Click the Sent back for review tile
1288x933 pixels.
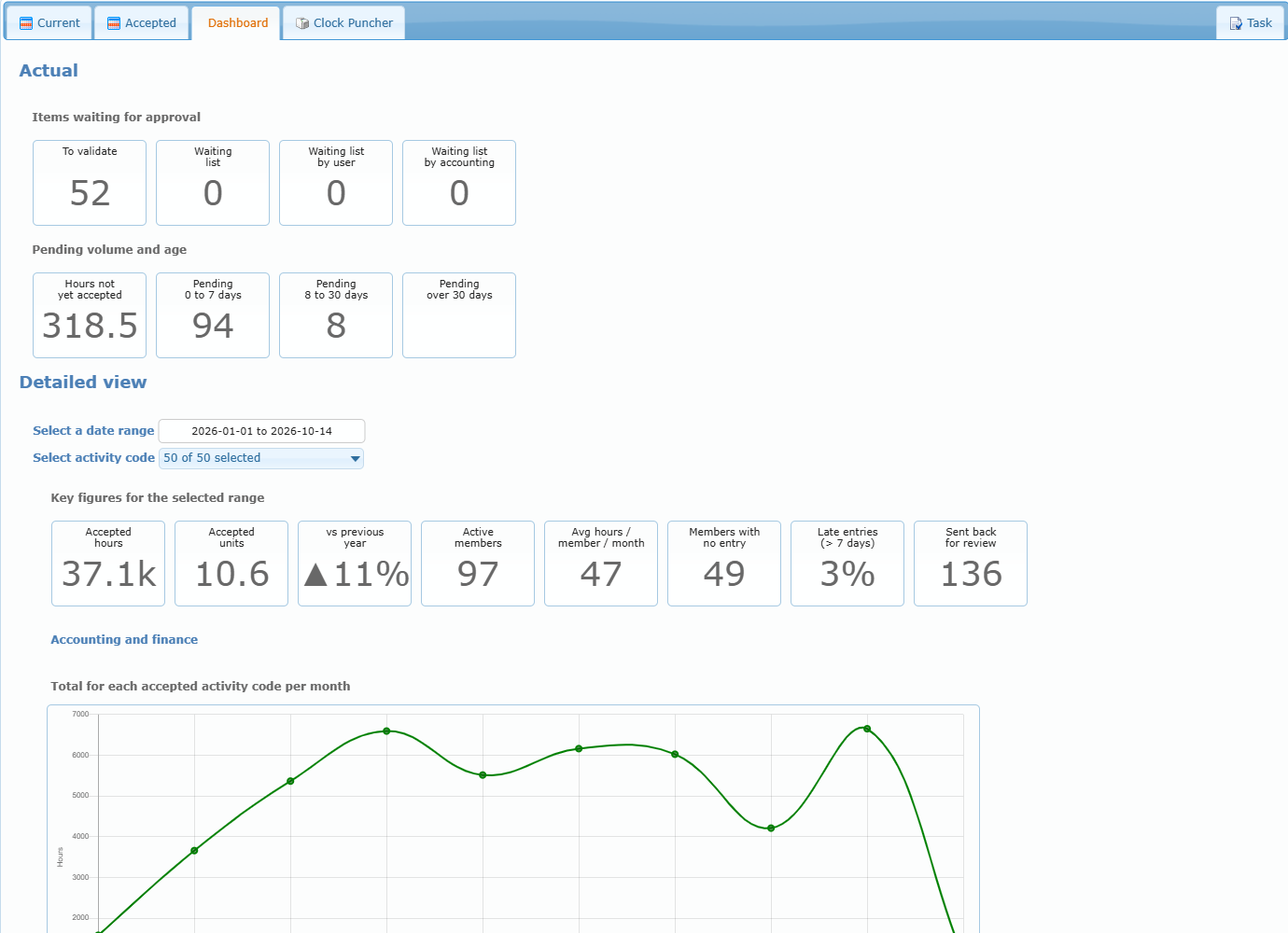[971, 564]
